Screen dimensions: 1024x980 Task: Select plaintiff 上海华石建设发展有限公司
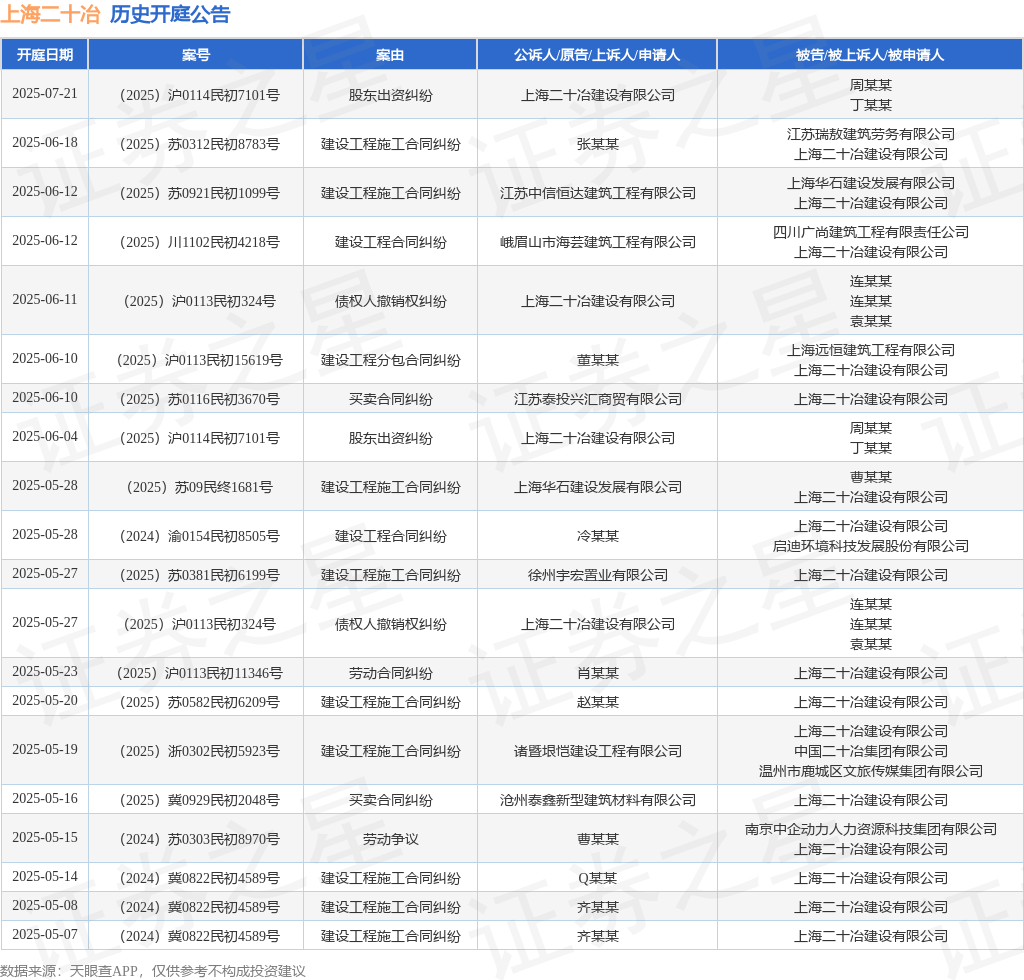point(598,487)
